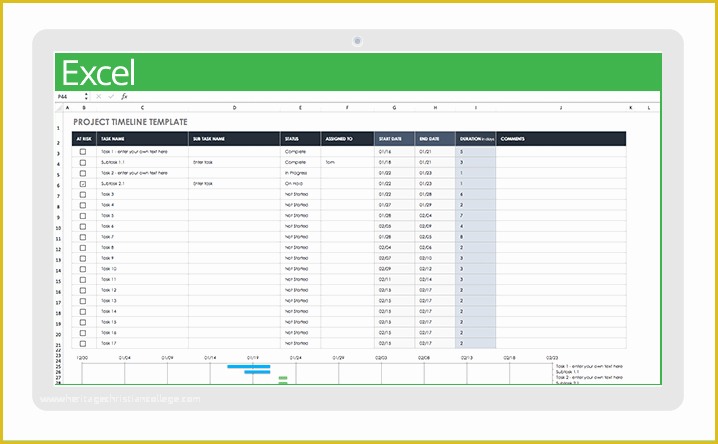Screen dimensions: 718x444
Task: Select the 01/16 start date cell
Action: pyautogui.click(x=394, y=152)
